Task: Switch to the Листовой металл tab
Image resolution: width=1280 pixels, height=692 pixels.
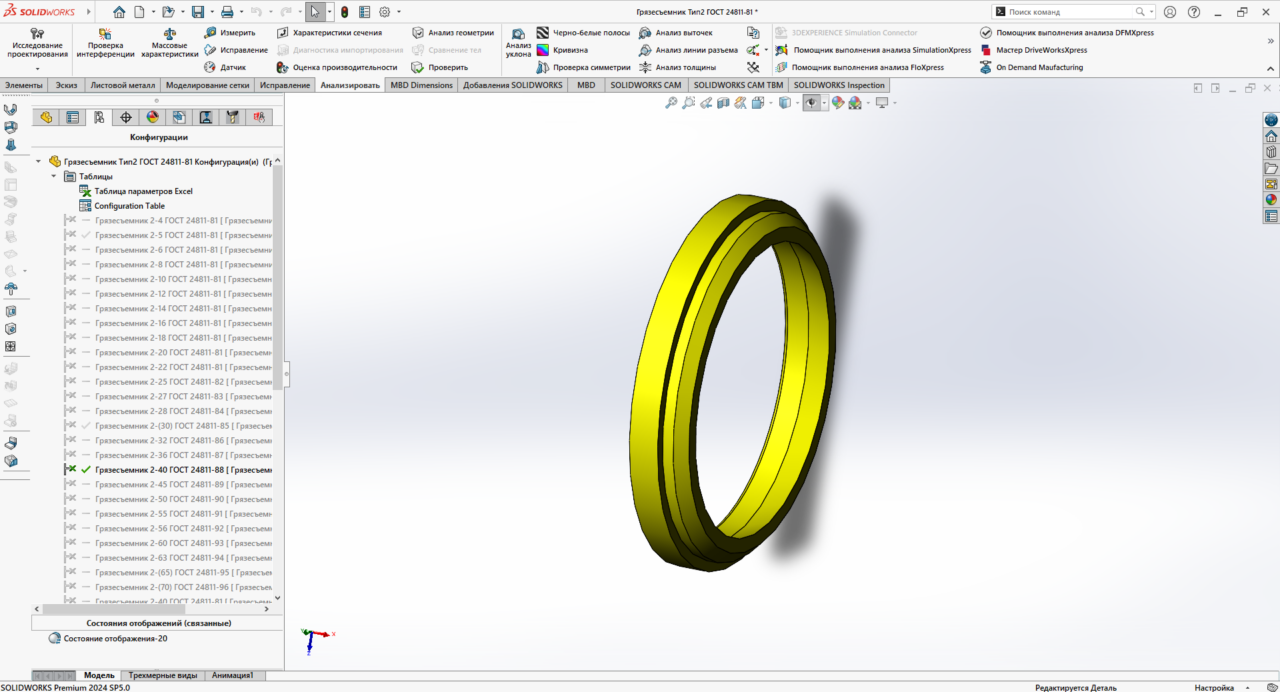Action: tap(123, 85)
